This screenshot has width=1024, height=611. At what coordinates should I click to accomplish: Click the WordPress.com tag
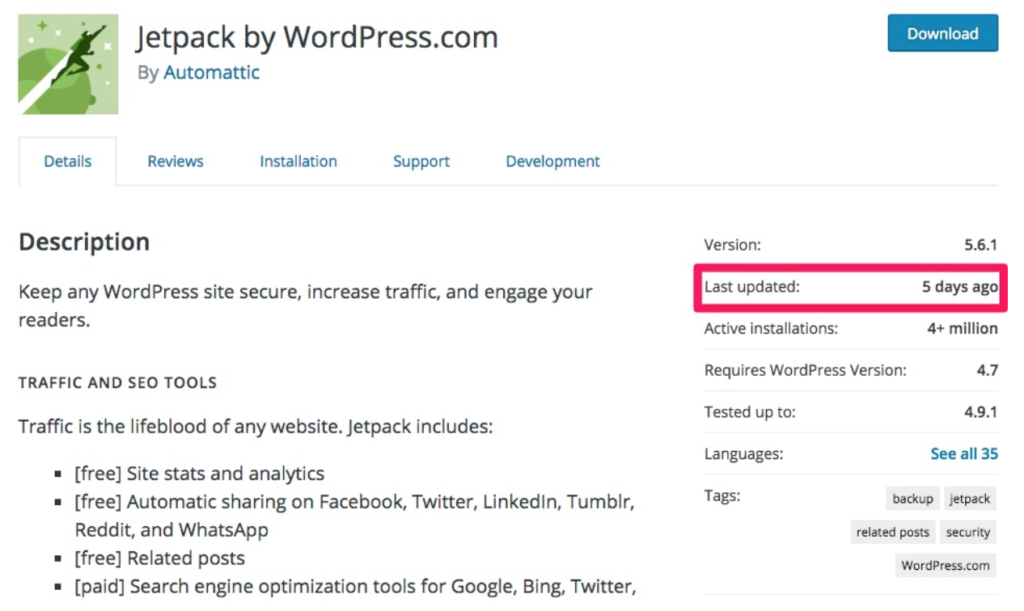pos(945,566)
